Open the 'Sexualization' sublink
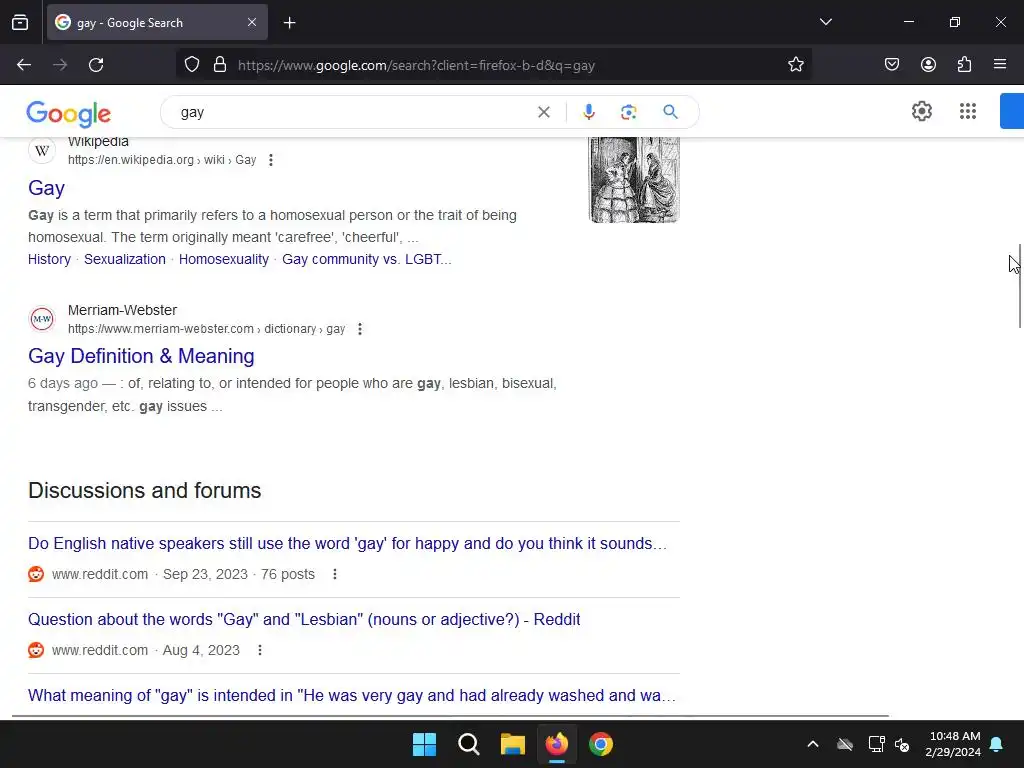1024x768 pixels. click(x=125, y=259)
